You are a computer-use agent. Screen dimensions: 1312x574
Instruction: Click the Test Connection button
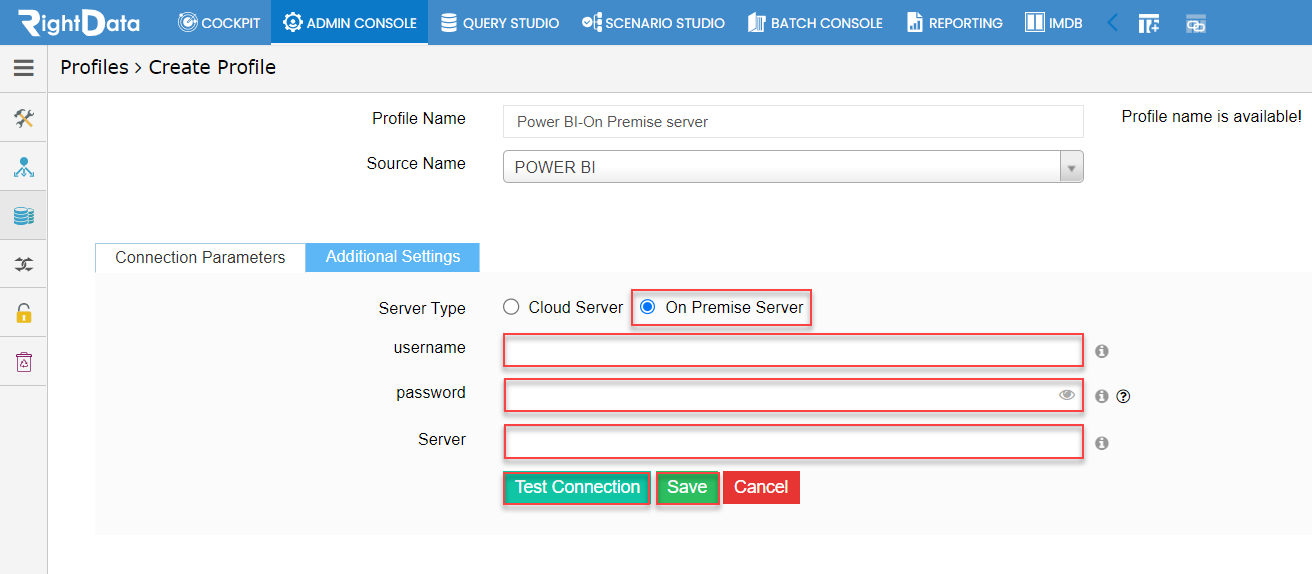(577, 487)
